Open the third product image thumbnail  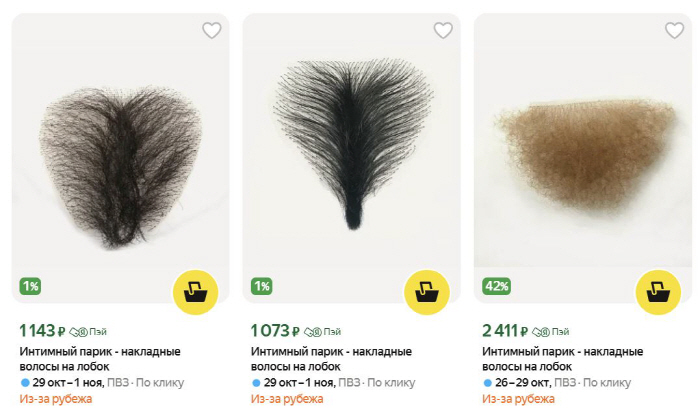(582, 160)
